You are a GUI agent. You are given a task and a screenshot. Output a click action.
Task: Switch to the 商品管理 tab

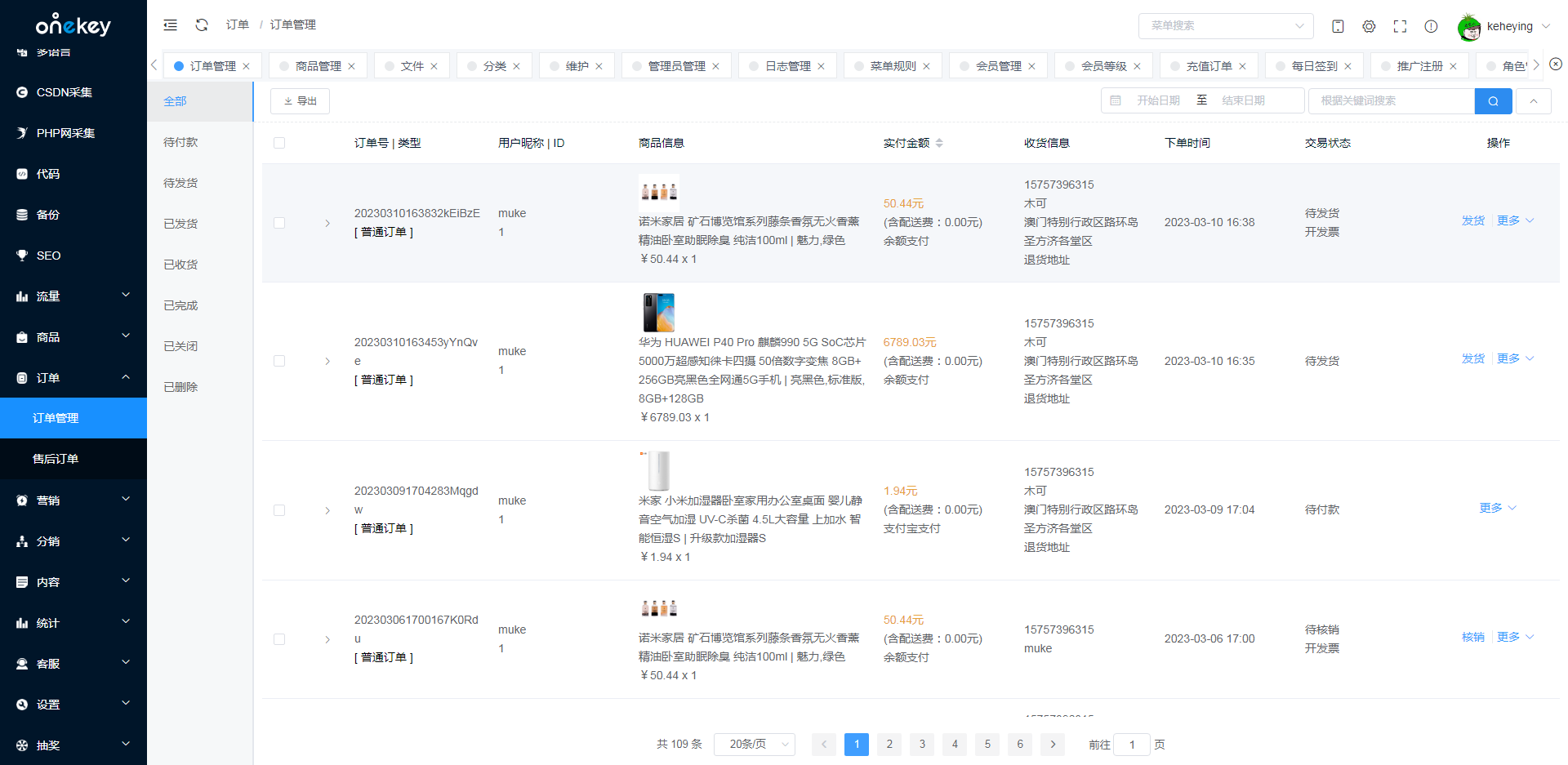(318, 66)
